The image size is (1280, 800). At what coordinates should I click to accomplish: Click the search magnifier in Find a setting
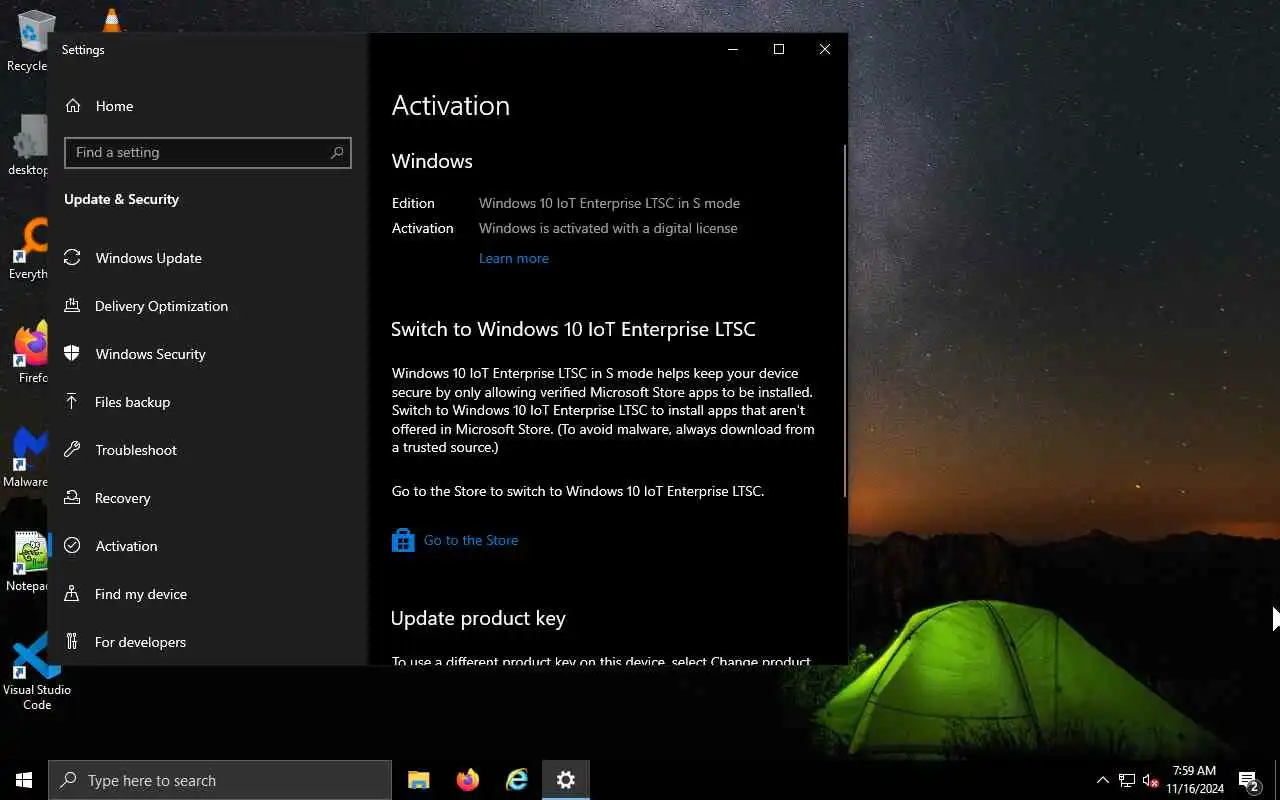pyautogui.click(x=337, y=152)
